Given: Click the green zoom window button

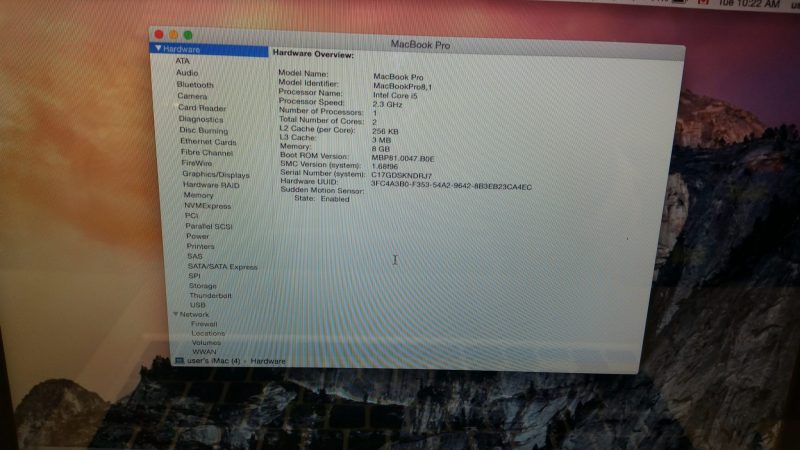Looking at the screenshot, I should (187, 35).
